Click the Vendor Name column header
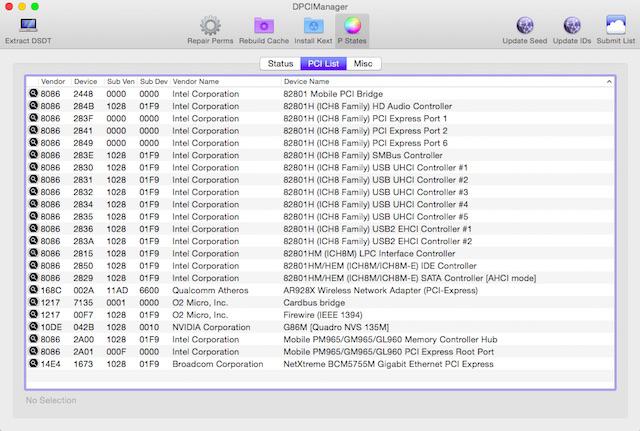 tap(195, 81)
